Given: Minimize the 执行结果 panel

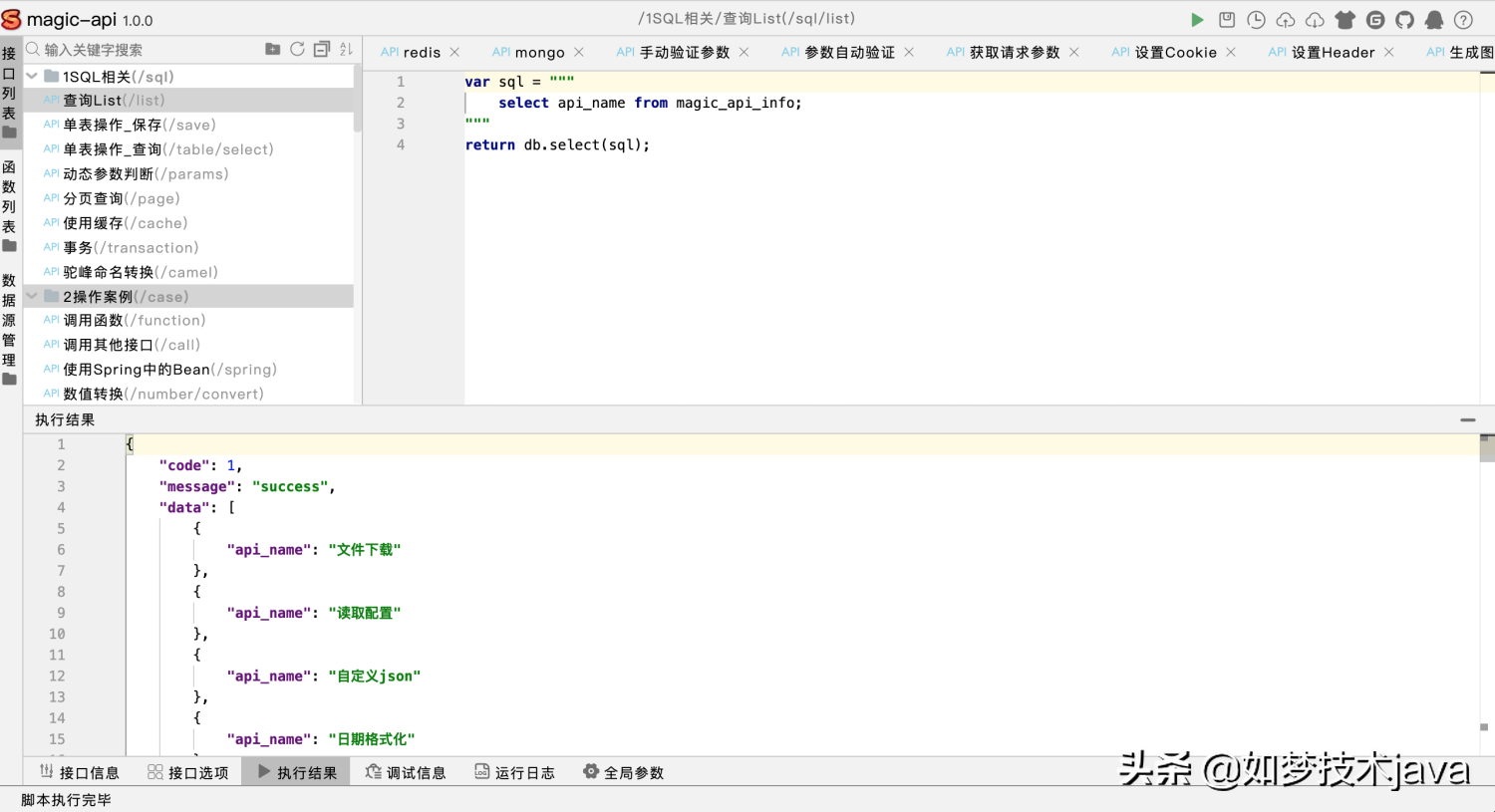Looking at the screenshot, I should pos(1467,420).
